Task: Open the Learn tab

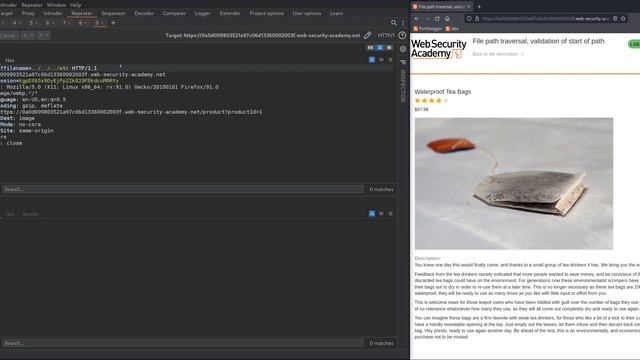Action: [336, 13]
